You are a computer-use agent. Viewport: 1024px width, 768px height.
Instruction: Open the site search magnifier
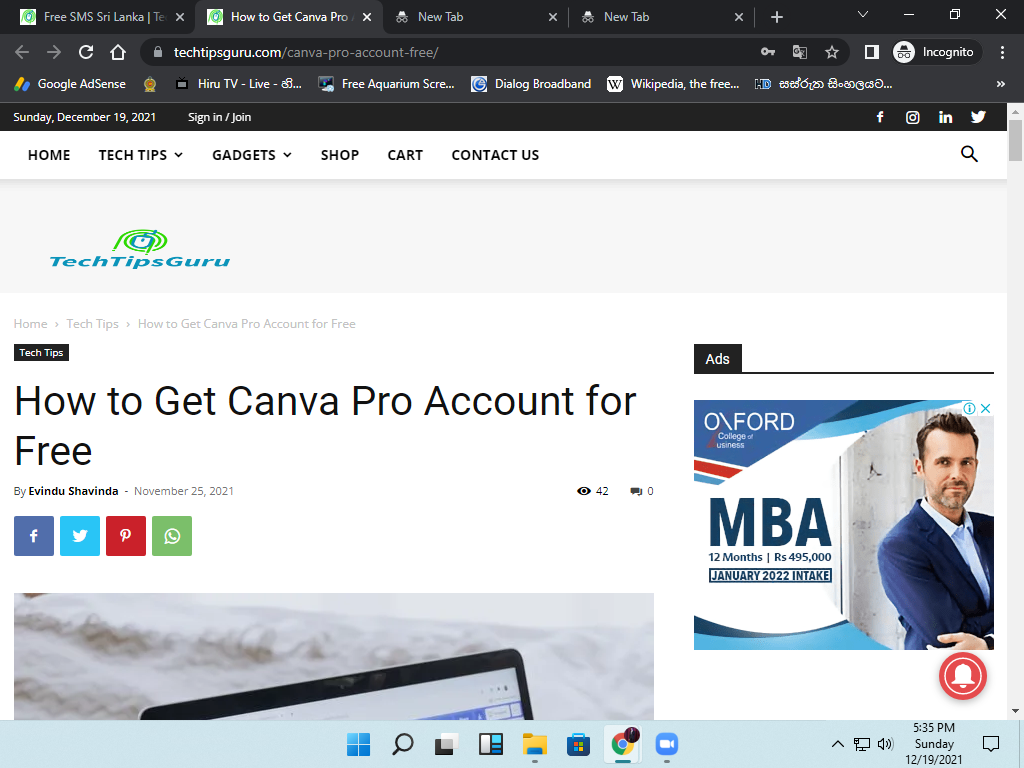pos(969,154)
